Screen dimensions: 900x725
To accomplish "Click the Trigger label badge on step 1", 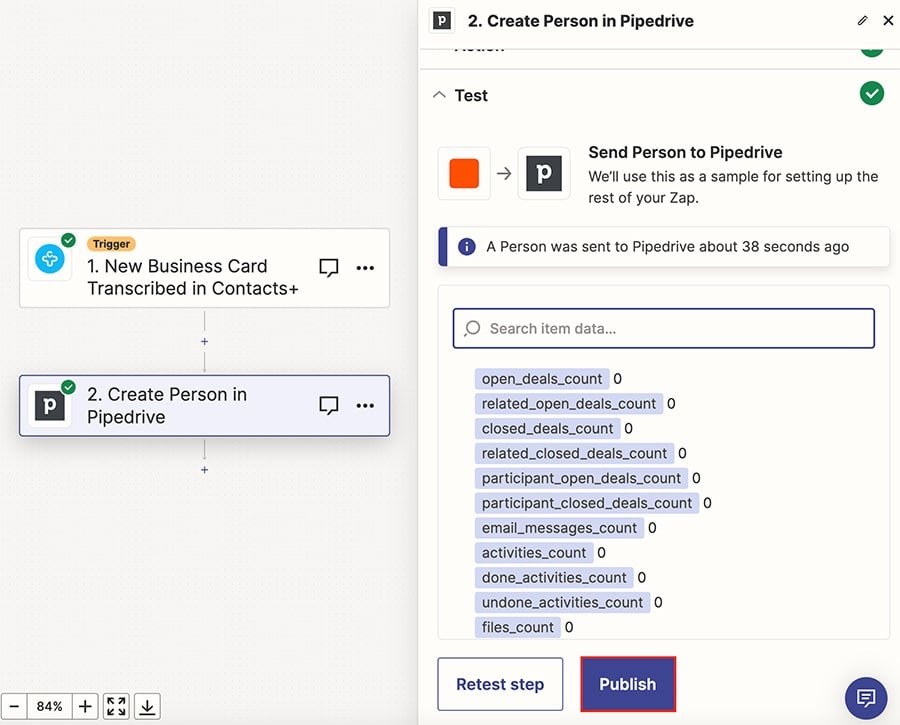I will [111, 243].
